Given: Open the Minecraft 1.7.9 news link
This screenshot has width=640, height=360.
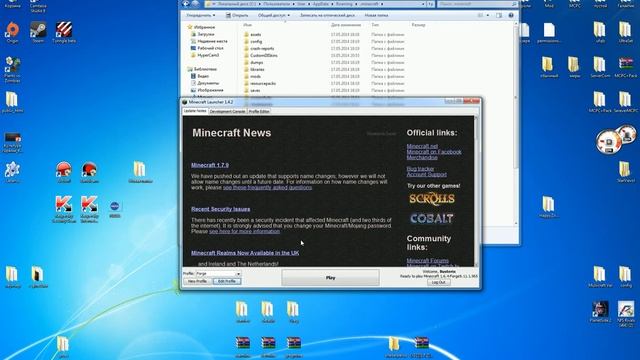Looking at the screenshot, I should [x=210, y=165].
